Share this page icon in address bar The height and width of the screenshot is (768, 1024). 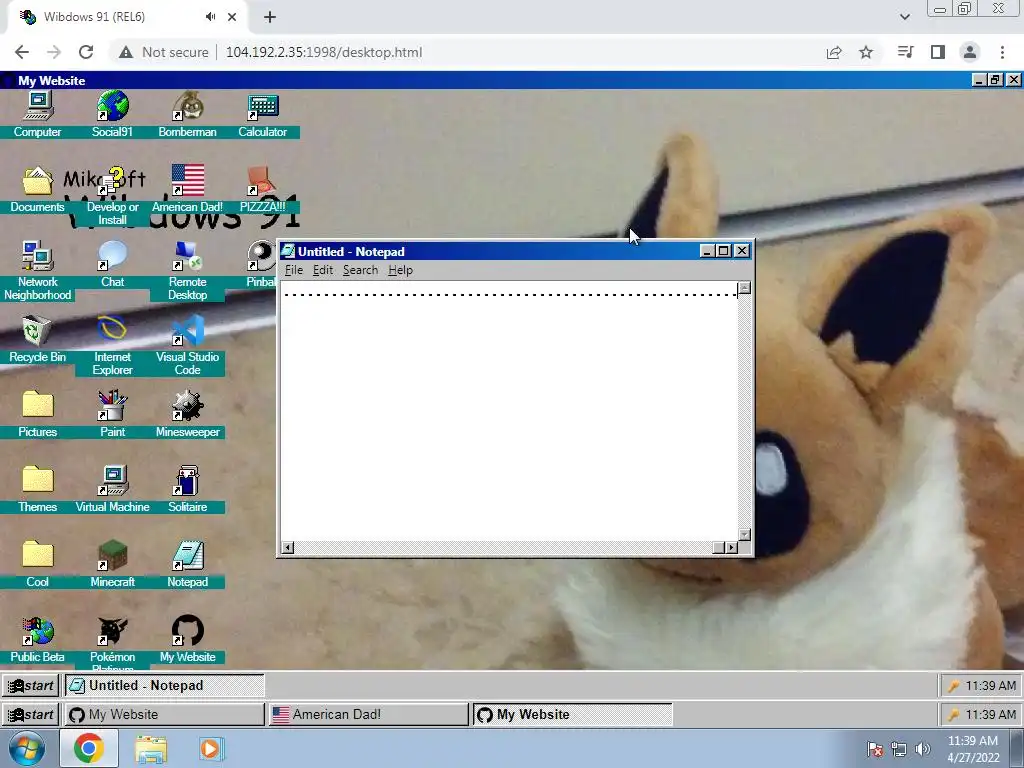pos(834,52)
